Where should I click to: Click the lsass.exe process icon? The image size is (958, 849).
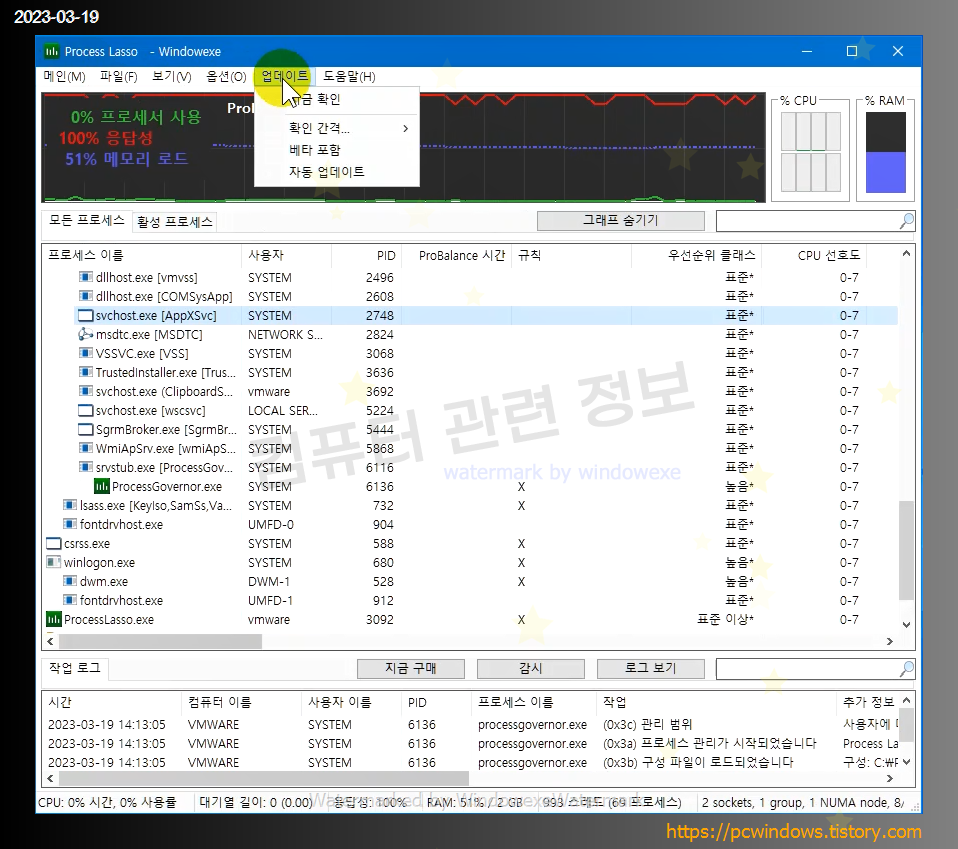pos(70,505)
